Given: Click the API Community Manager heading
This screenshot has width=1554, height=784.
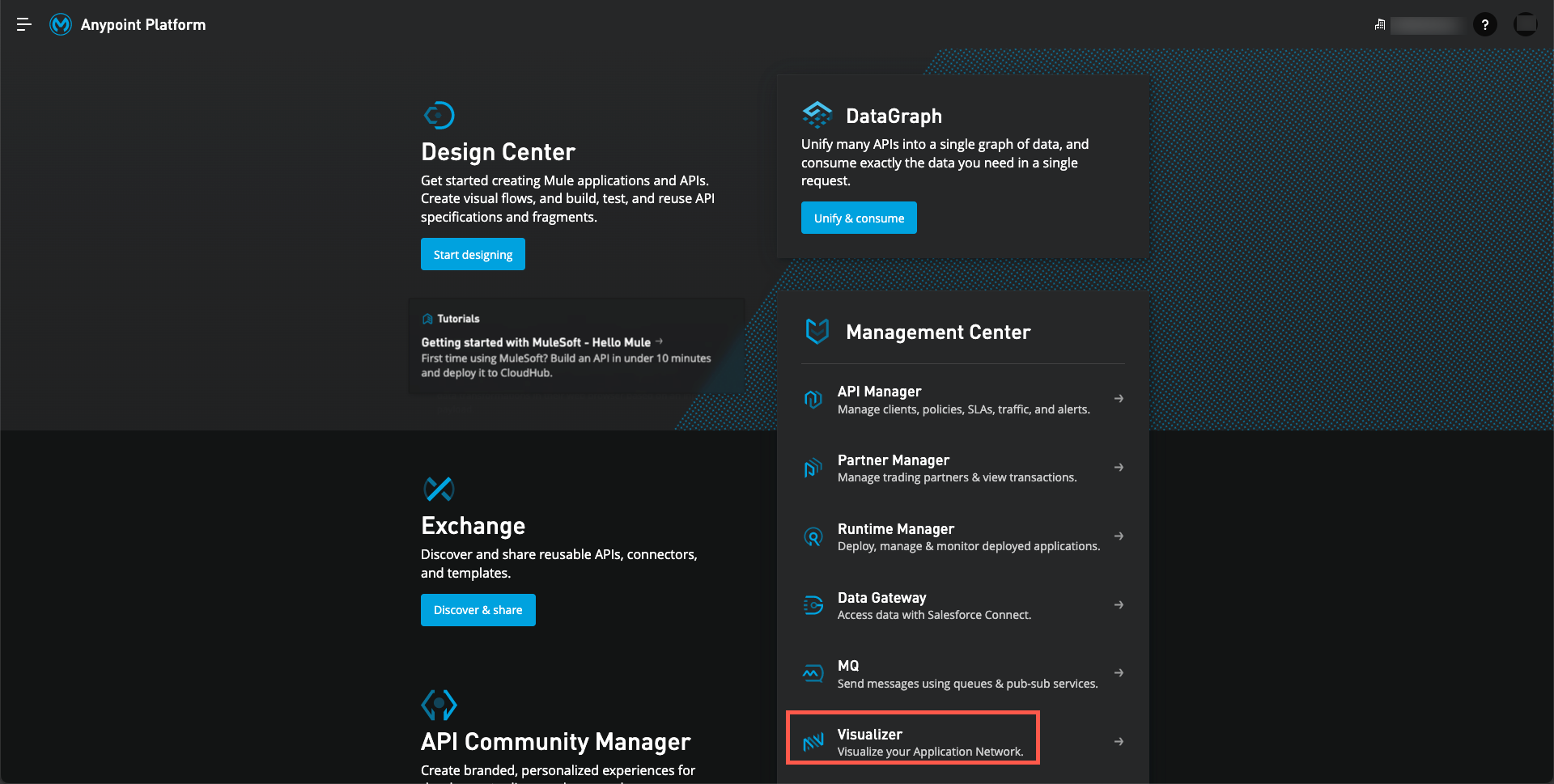Looking at the screenshot, I should point(555,742).
